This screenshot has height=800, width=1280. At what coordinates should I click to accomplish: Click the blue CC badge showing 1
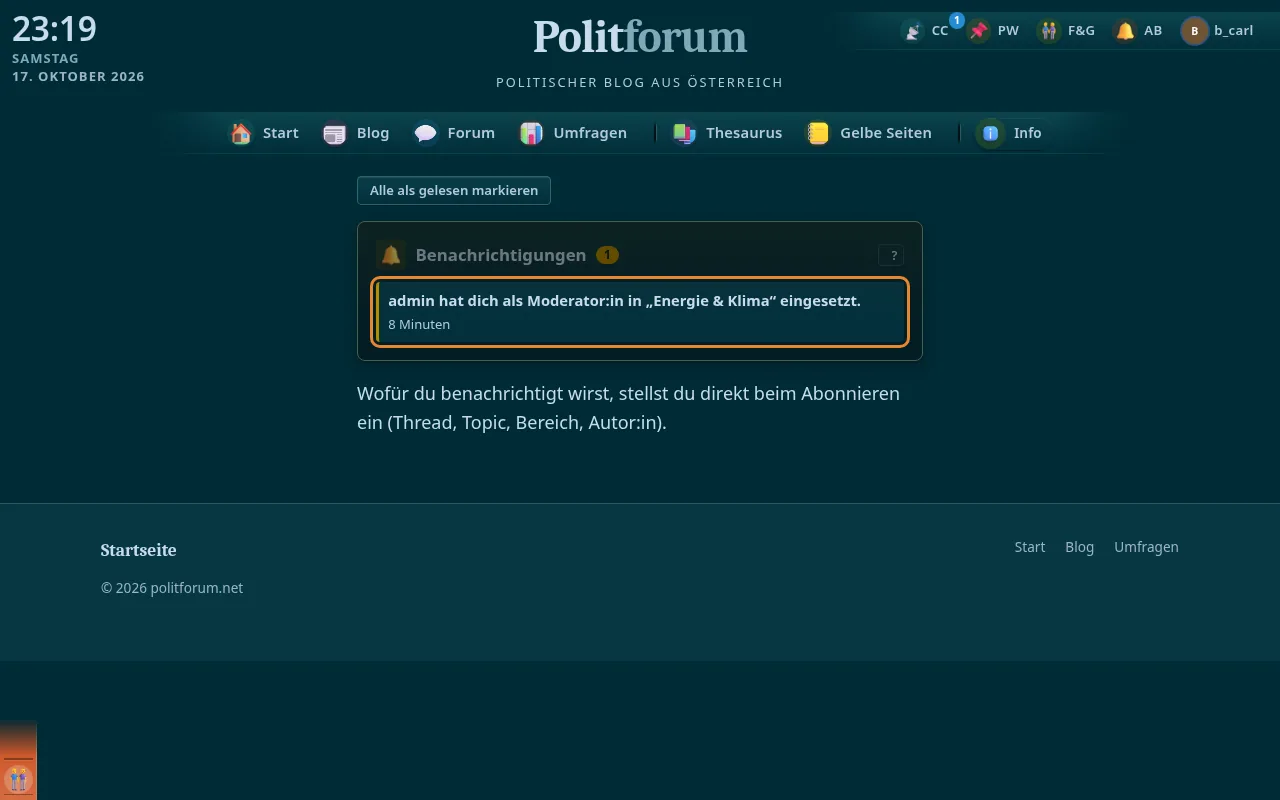[956, 20]
